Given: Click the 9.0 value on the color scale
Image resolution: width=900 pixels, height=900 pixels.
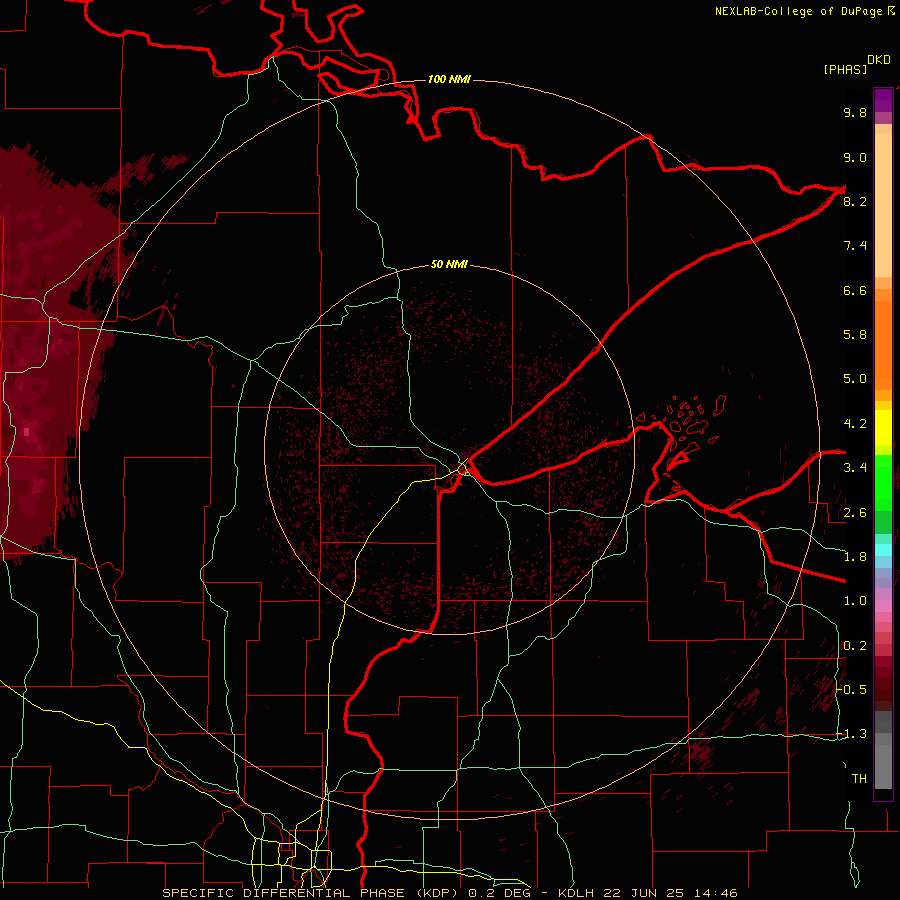Looking at the screenshot, I should click(x=855, y=157).
